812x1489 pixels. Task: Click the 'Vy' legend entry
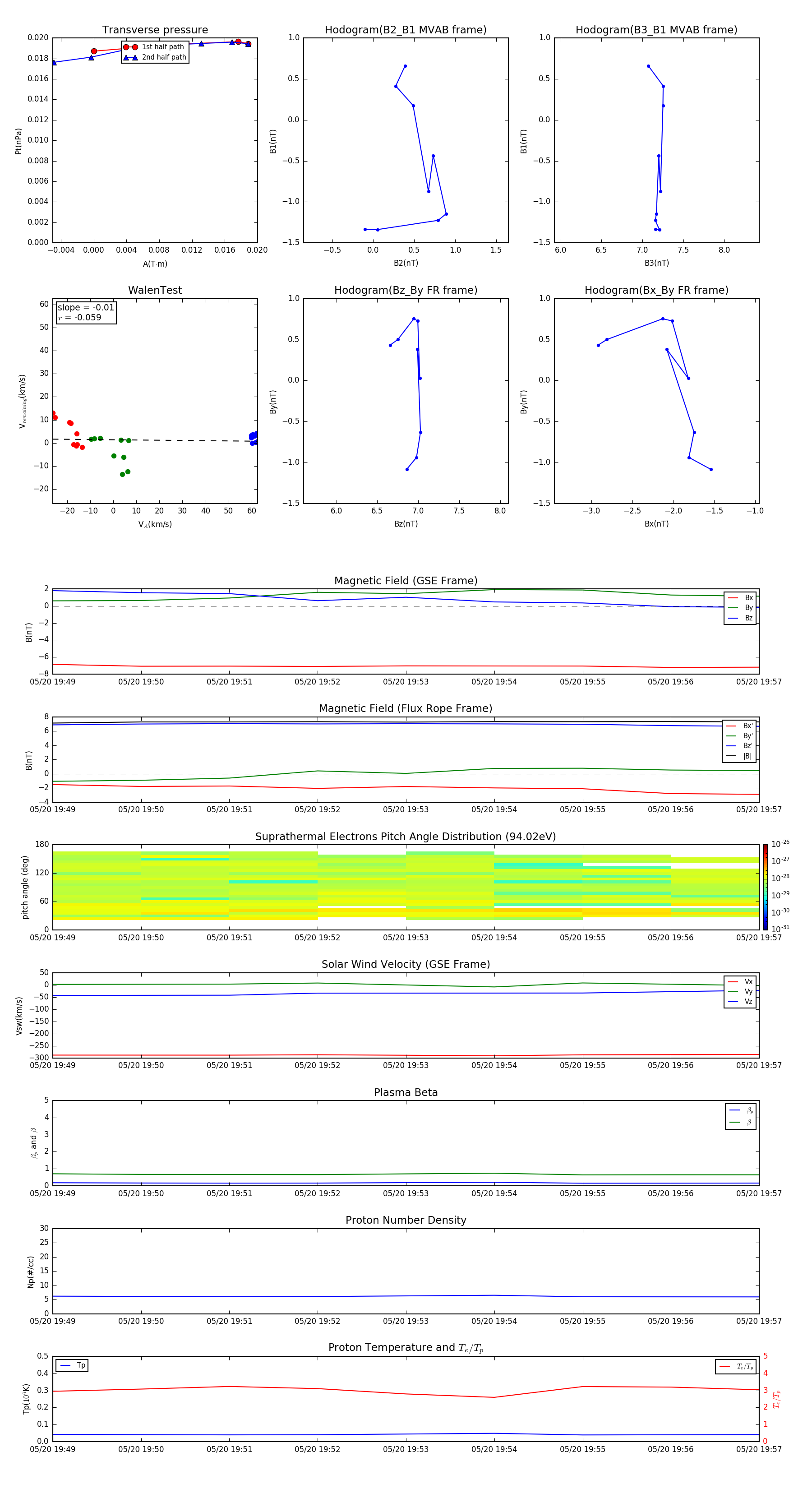(741, 991)
